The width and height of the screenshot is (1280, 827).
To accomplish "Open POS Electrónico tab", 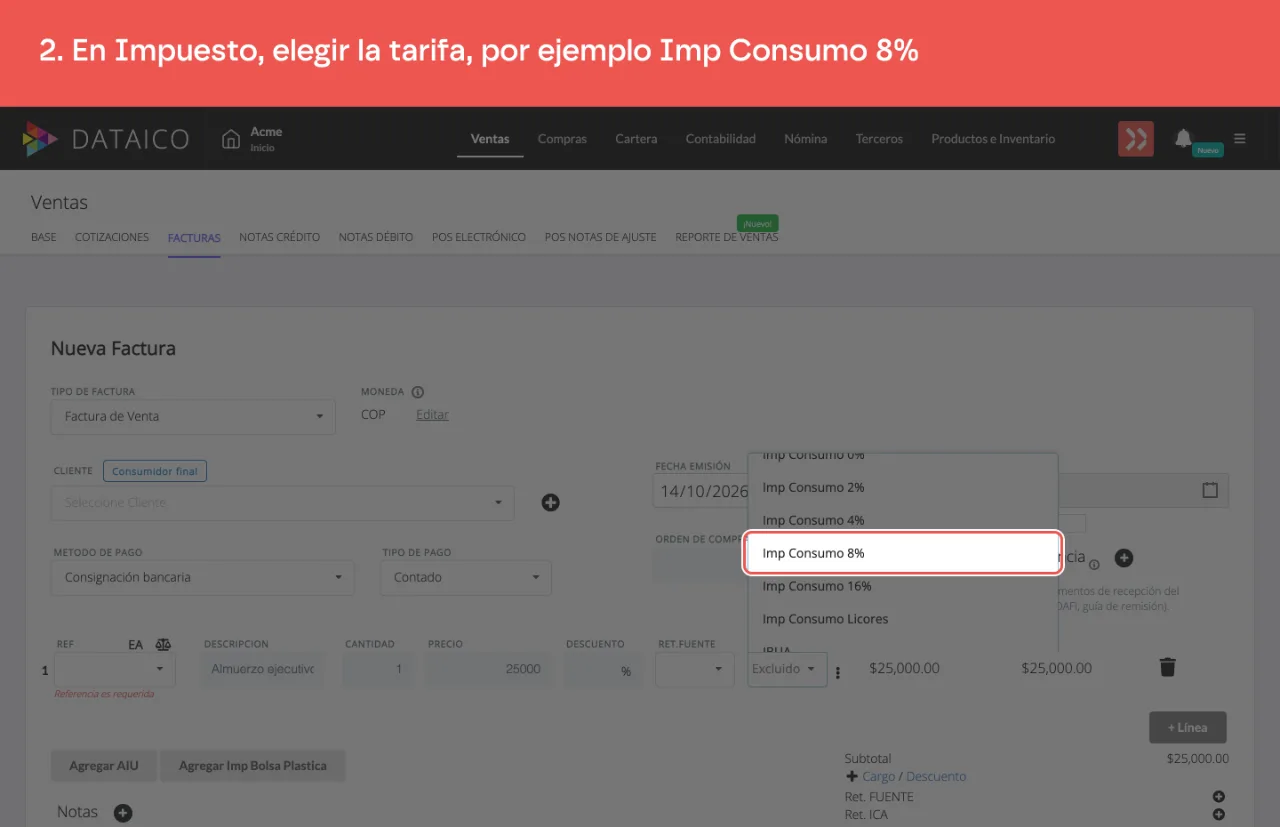I will point(479,237).
